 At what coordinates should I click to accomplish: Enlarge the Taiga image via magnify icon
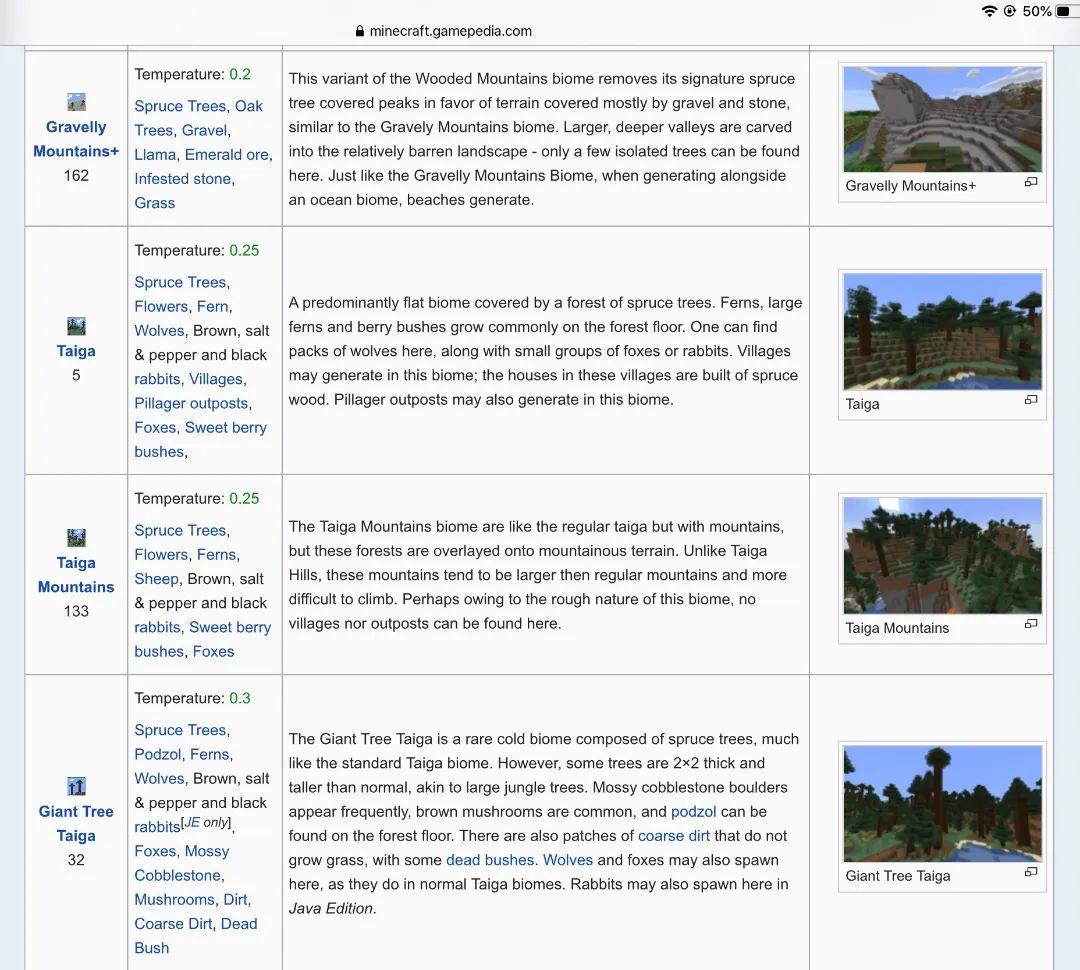coord(1030,400)
